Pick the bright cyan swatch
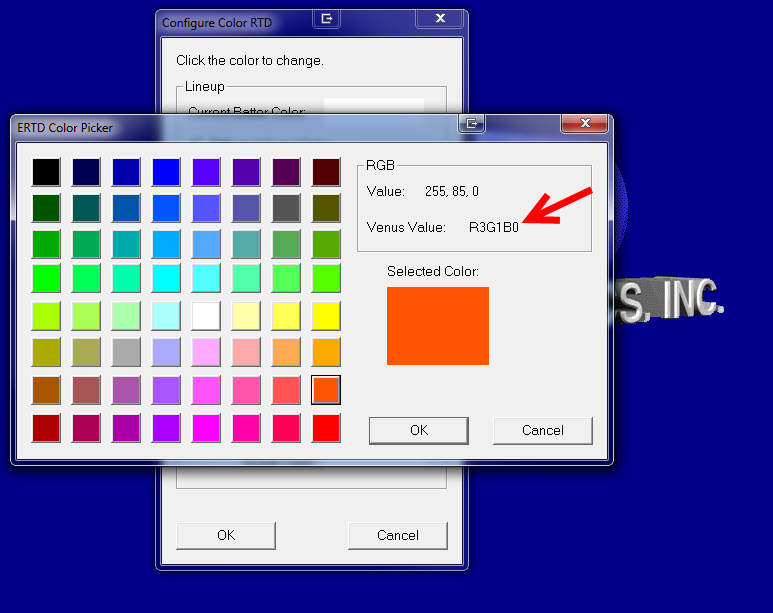773x613 pixels. (x=166, y=280)
